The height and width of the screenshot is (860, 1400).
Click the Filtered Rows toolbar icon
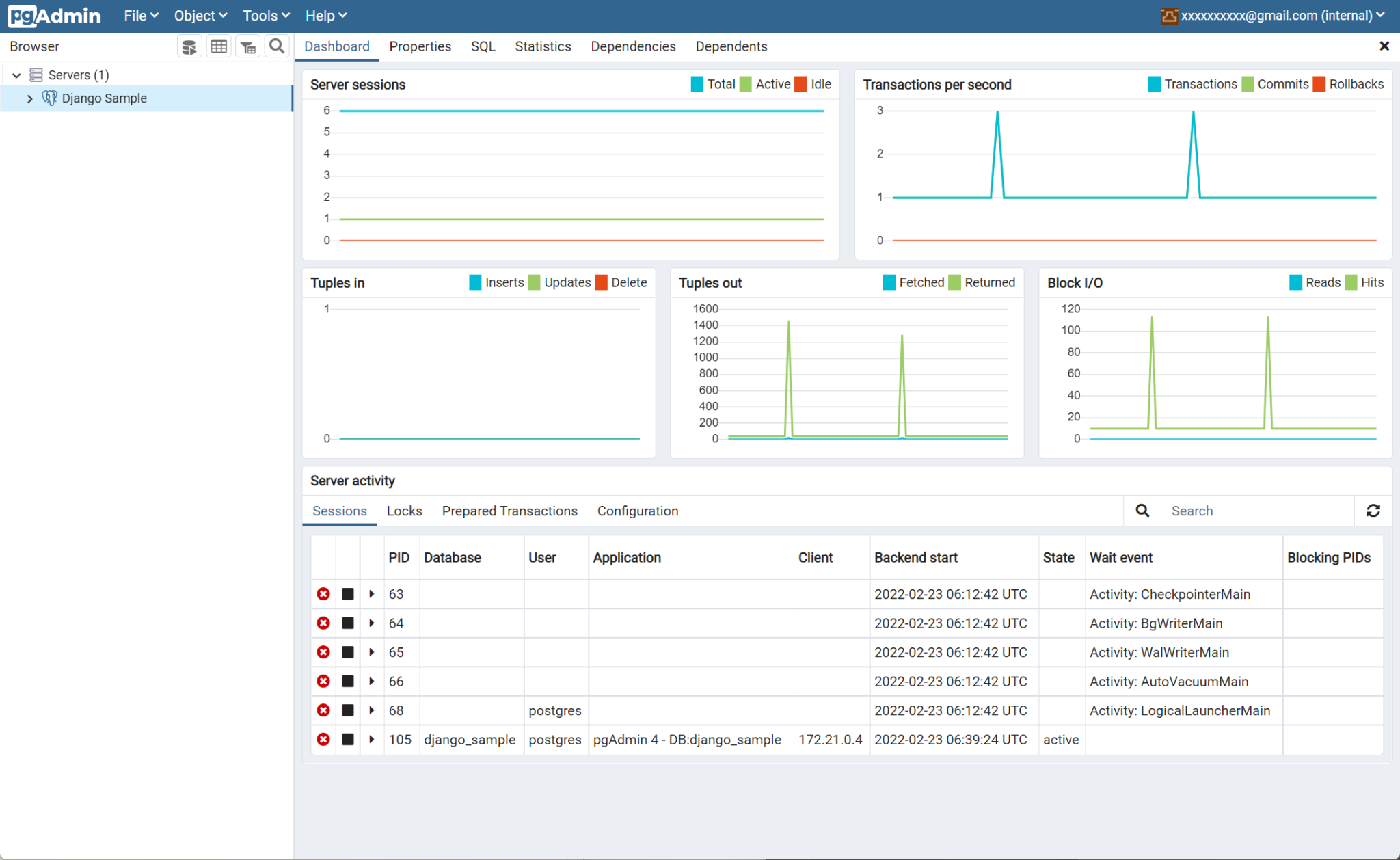[x=248, y=46]
